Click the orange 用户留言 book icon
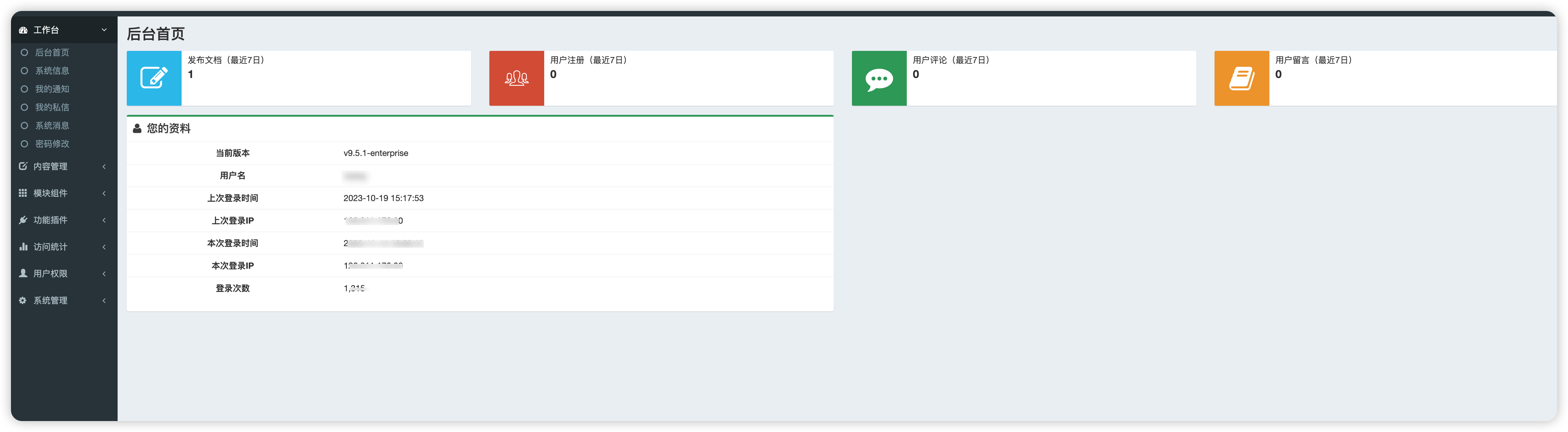 1242,79
